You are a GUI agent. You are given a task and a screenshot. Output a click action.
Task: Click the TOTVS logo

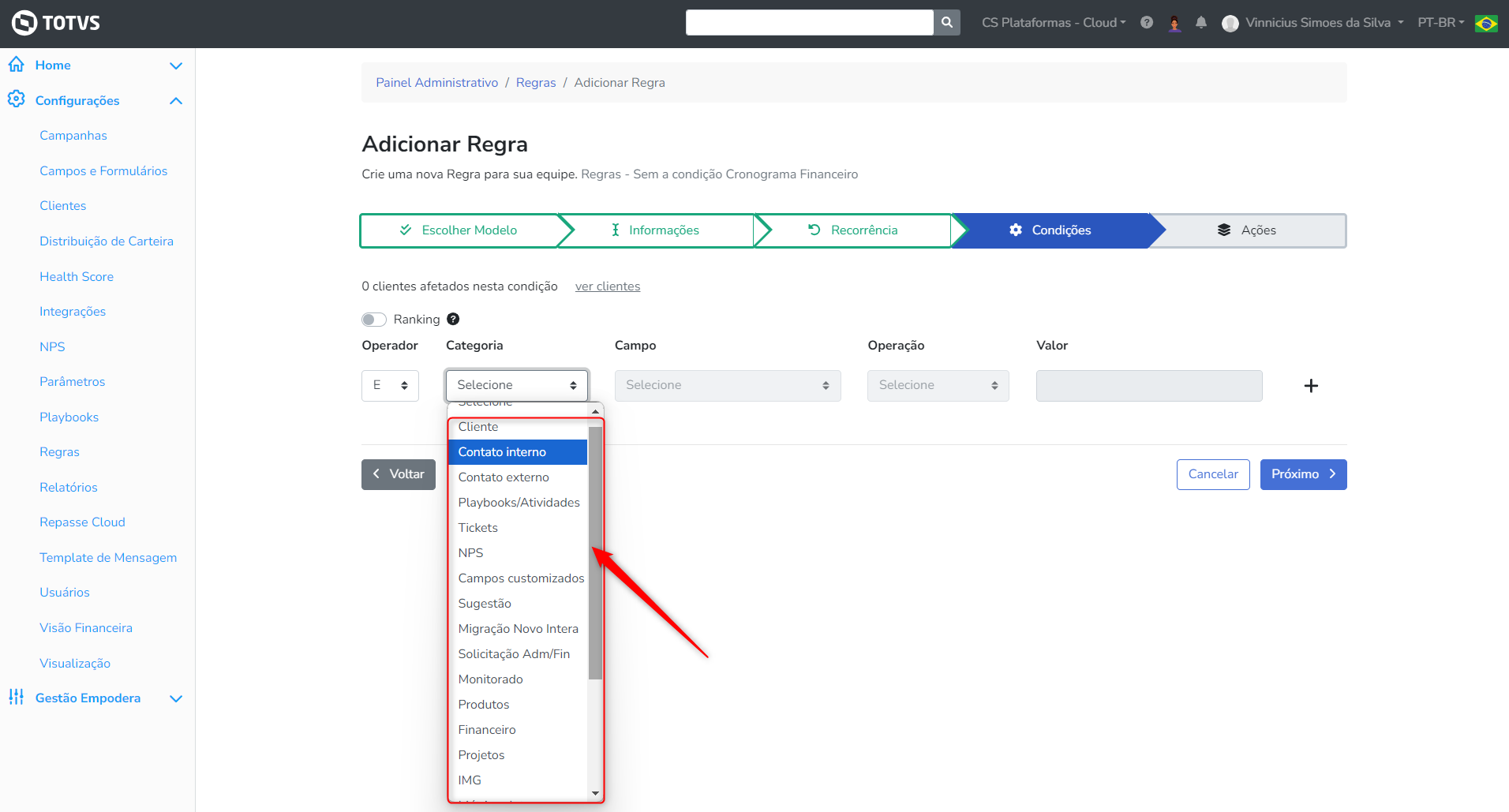56,23
